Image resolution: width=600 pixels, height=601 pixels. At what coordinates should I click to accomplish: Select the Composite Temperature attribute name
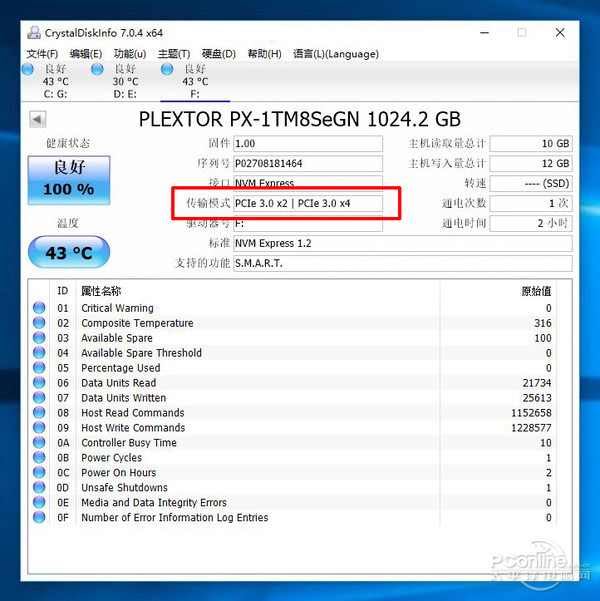pos(137,323)
